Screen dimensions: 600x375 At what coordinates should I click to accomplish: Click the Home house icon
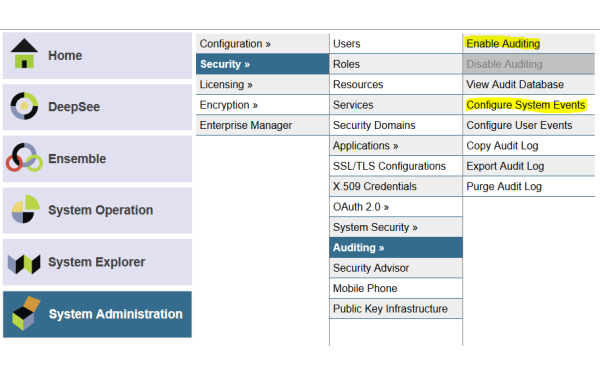(24, 54)
